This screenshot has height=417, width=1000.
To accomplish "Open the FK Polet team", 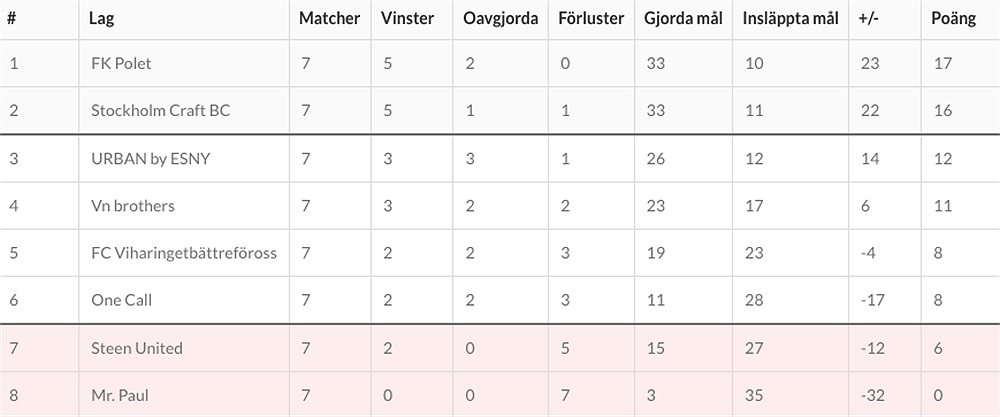I will point(120,63).
